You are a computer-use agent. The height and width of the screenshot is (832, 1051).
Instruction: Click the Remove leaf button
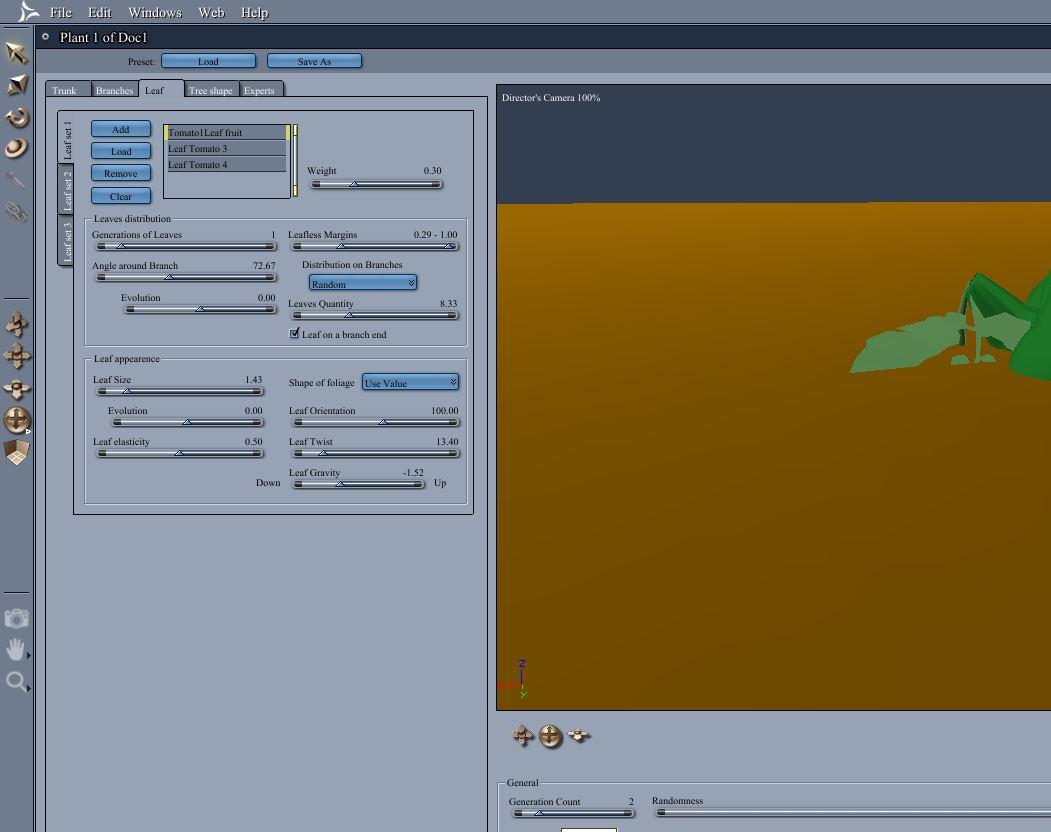coord(121,173)
